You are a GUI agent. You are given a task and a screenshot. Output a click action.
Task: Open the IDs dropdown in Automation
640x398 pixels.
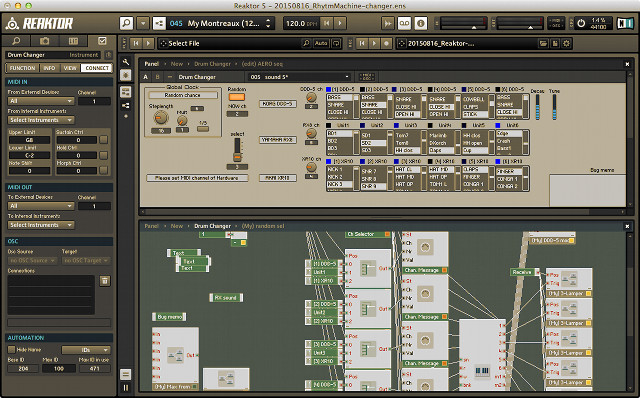click(x=86, y=350)
